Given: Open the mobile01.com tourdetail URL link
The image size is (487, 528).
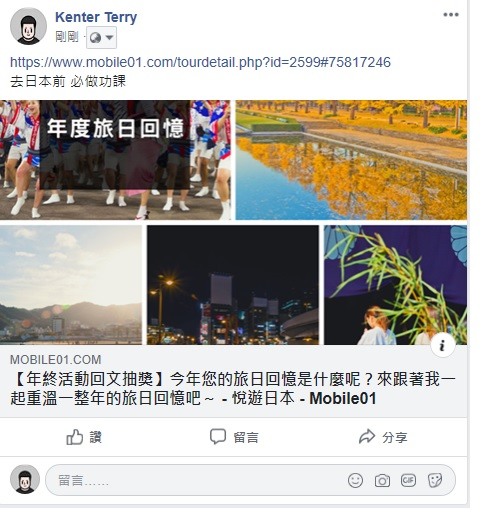Looking at the screenshot, I should pyautogui.click(x=200, y=62).
